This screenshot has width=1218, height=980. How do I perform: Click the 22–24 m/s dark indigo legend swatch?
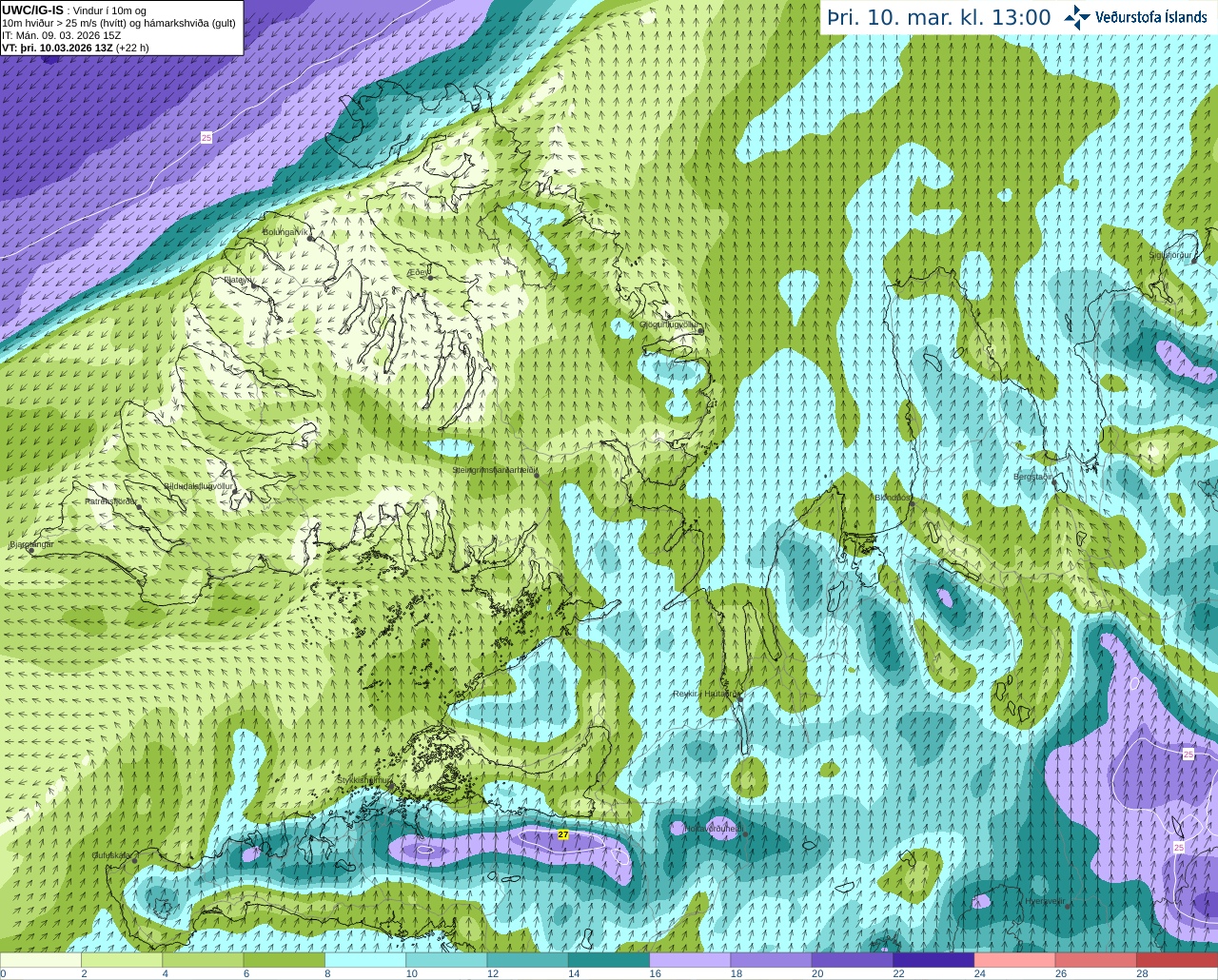933,959
